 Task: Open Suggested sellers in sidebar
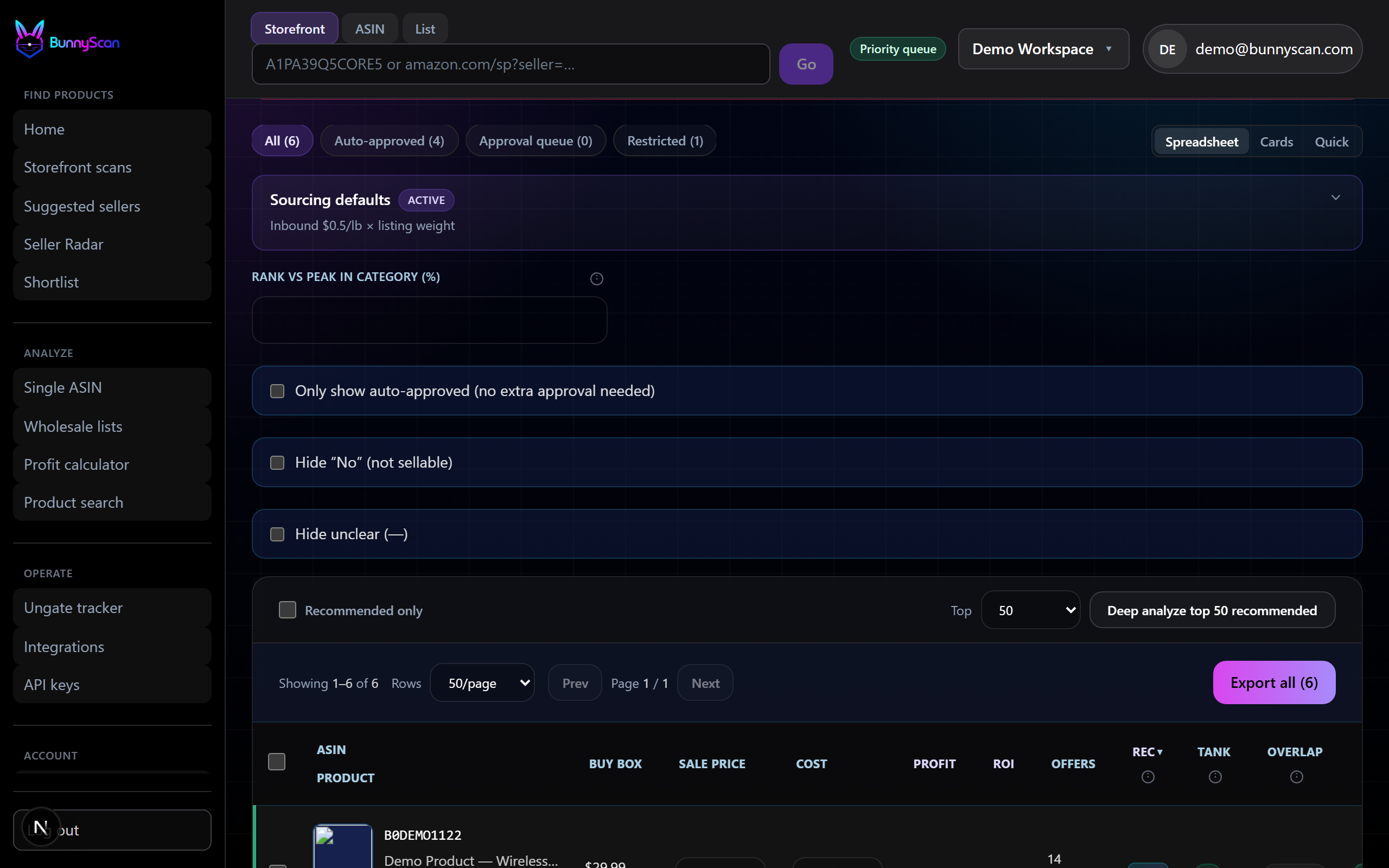(x=112, y=206)
